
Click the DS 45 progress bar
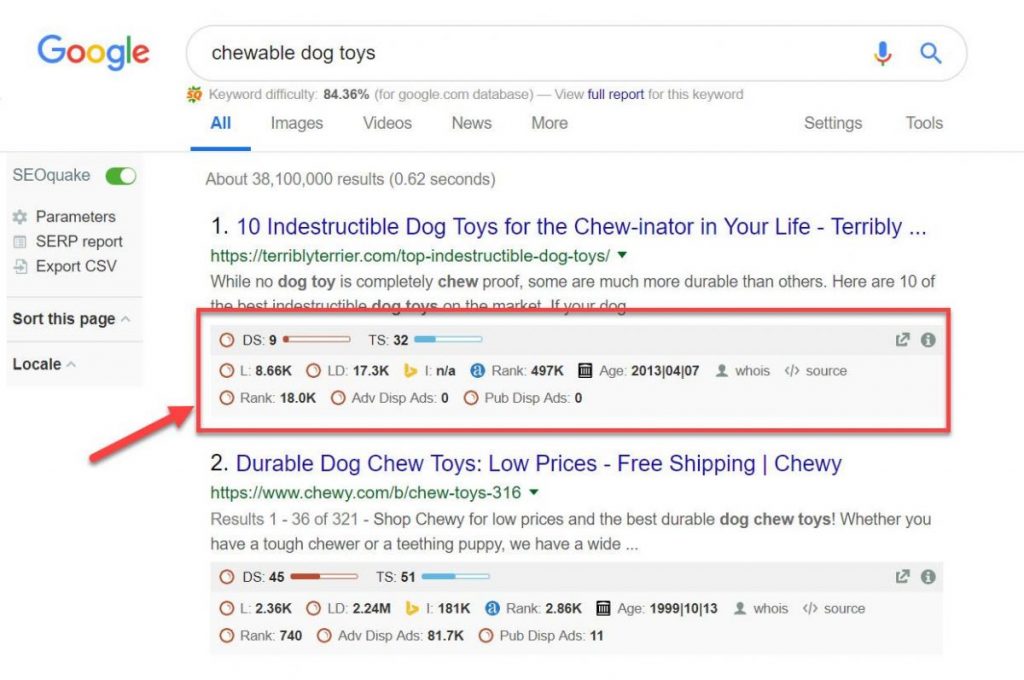pos(324,577)
